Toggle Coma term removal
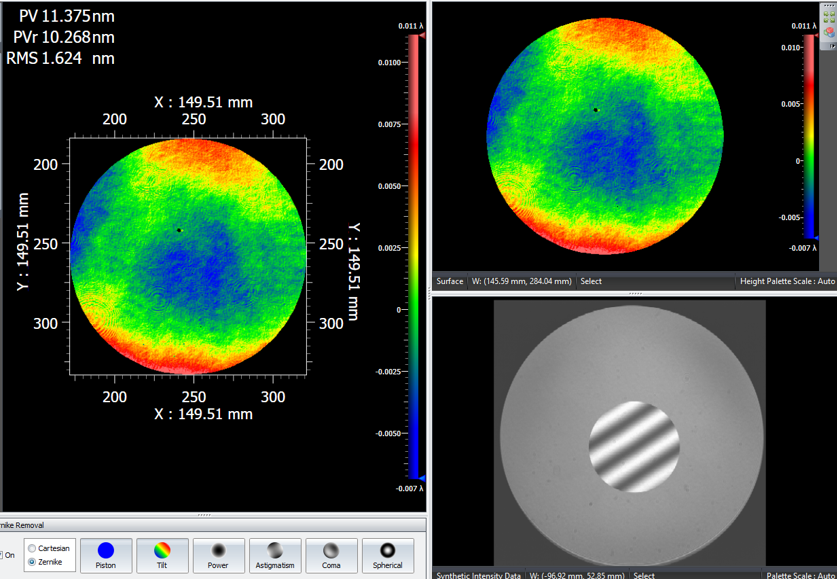837x579 pixels. pos(331,555)
